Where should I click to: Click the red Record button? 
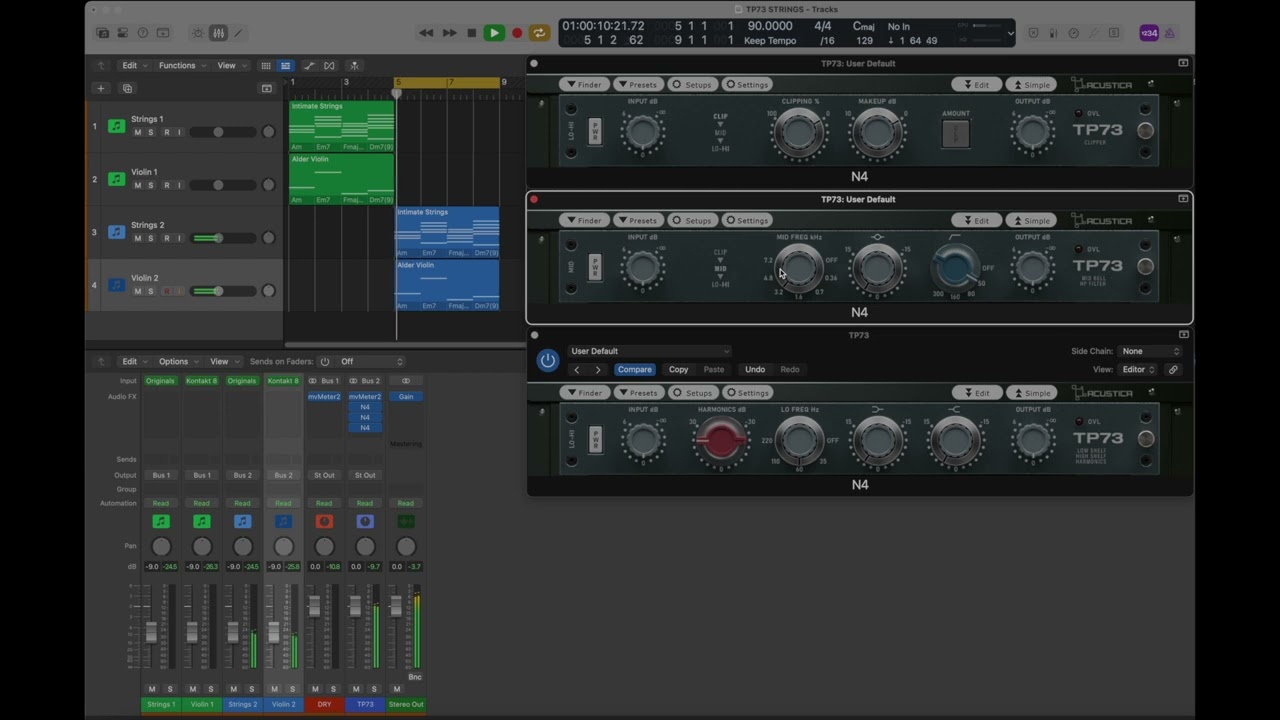517,33
